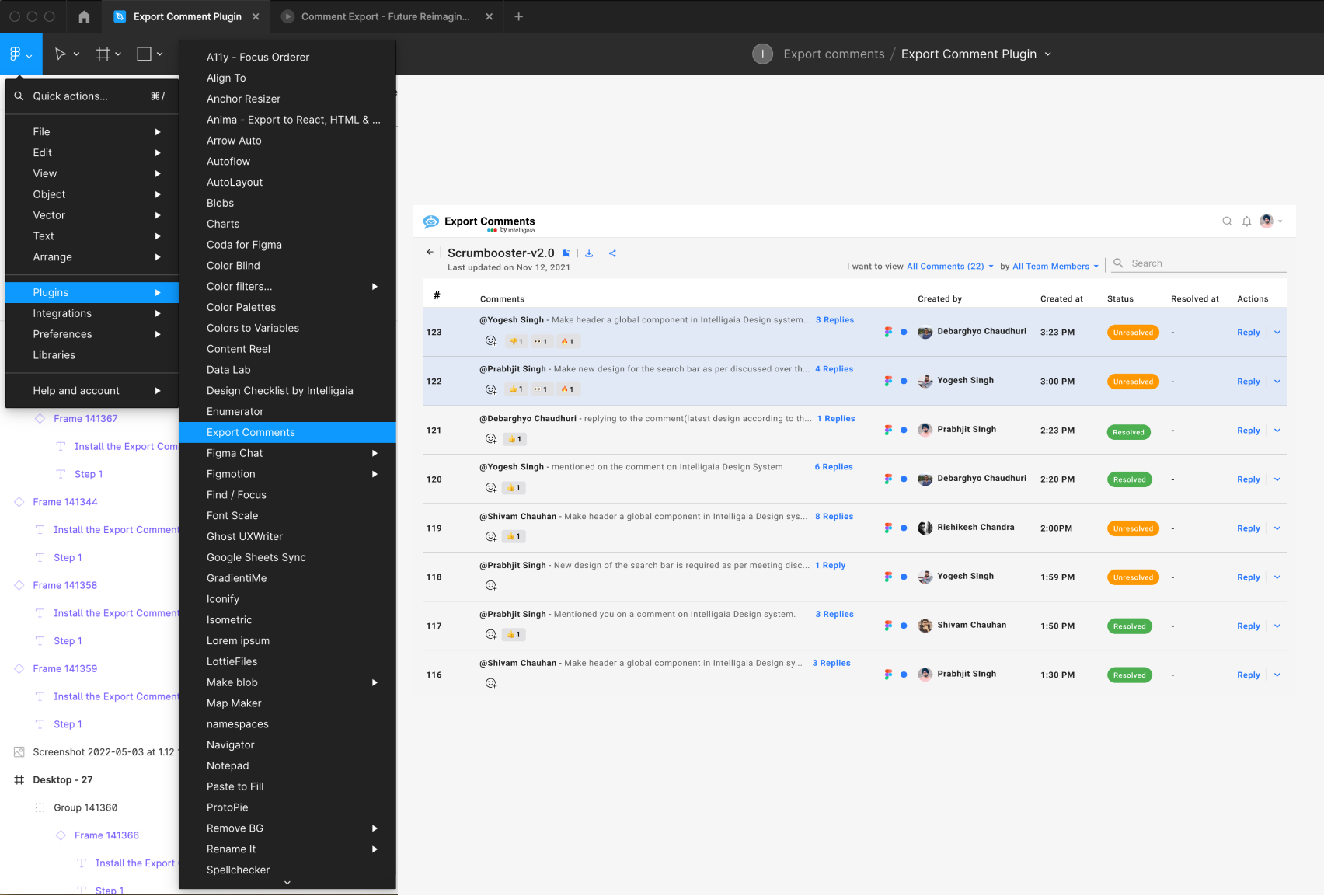The image size is (1324, 896).
Task: Expand the actions chevron on comment 121
Action: (1277, 430)
